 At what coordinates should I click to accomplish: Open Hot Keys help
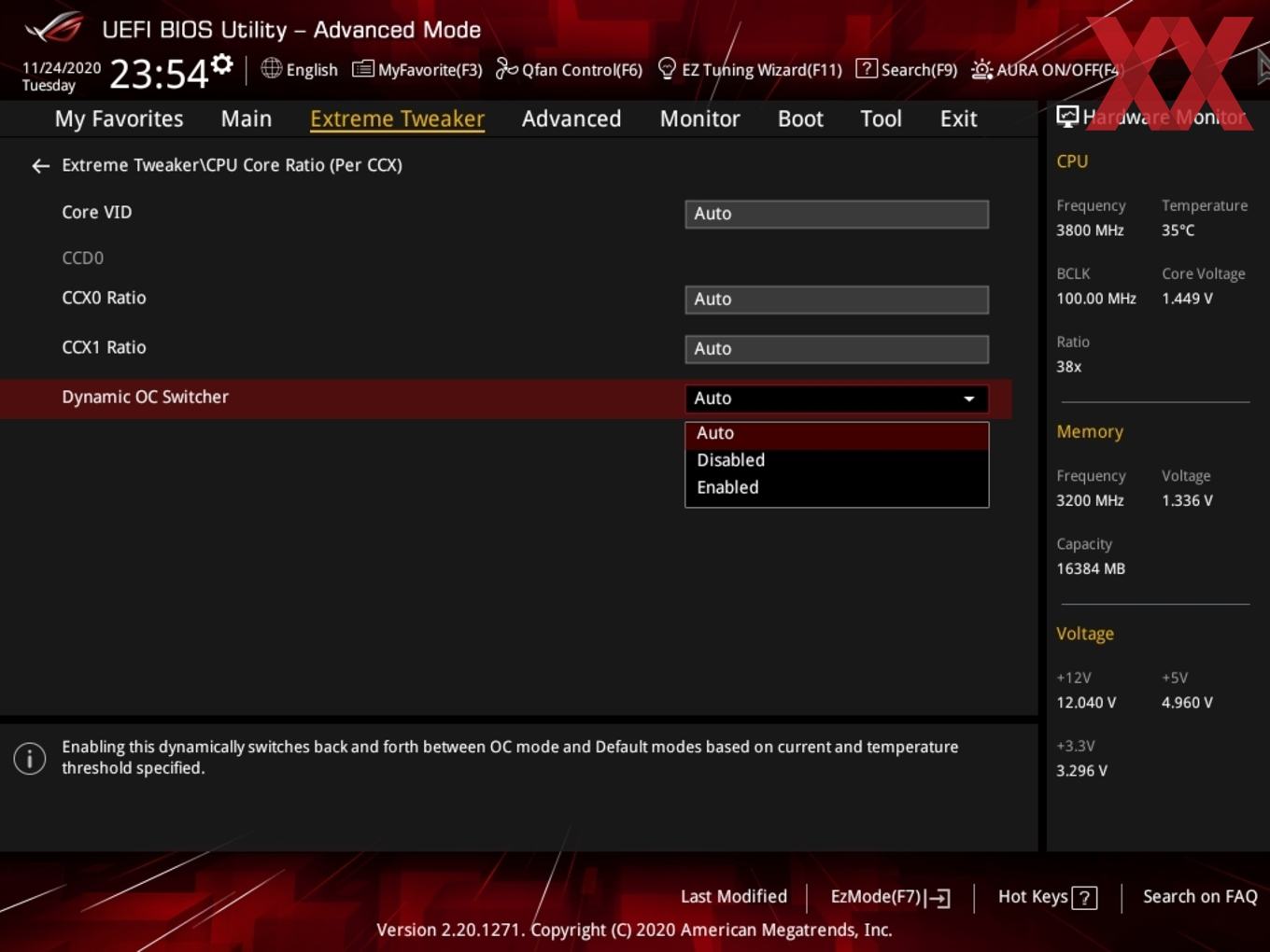1047,897
